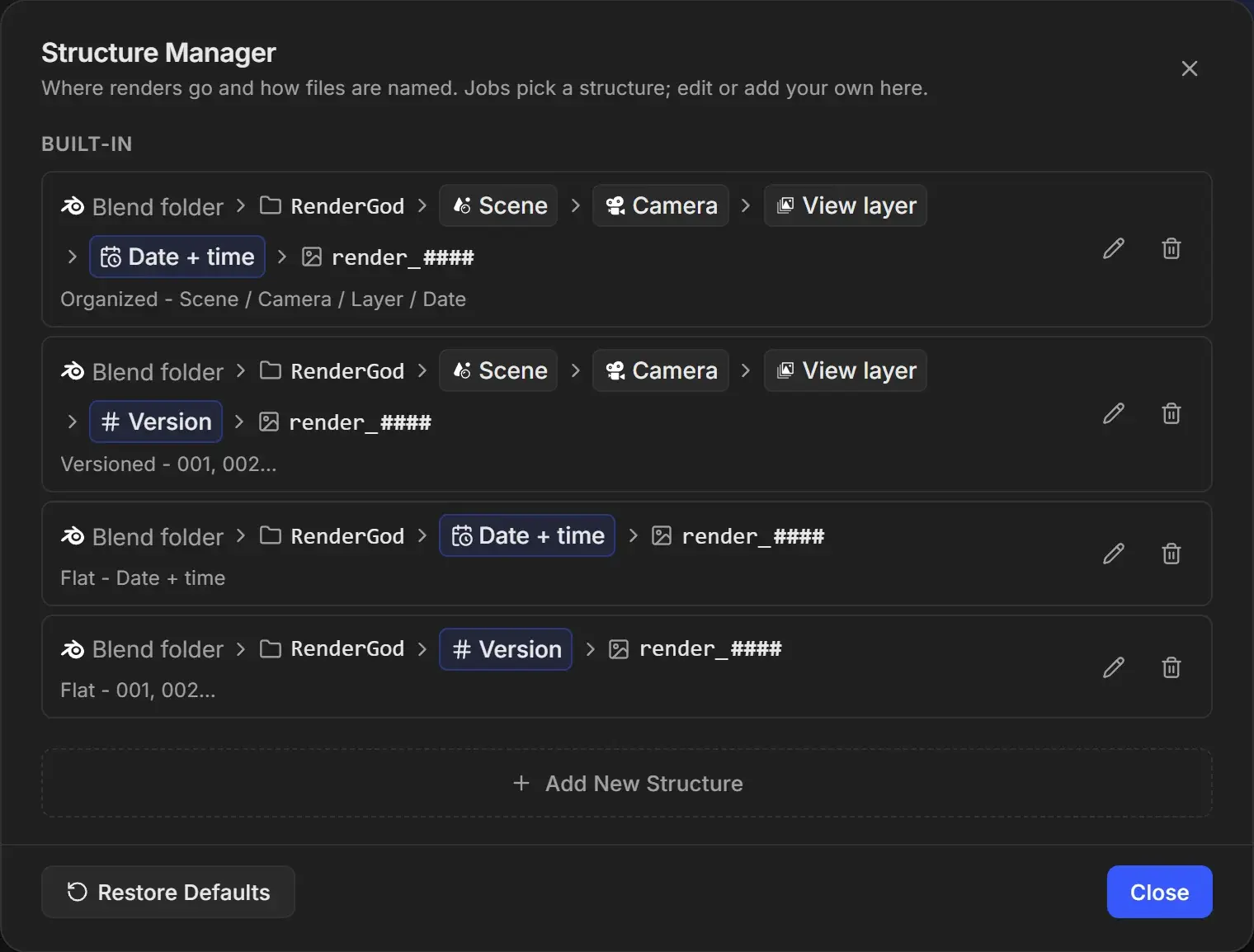Delete the Organized Scene/Camera/Layer/Date structure
Image resolution: width=1254 pixels, height=952 pixels.
point(1171,248)
